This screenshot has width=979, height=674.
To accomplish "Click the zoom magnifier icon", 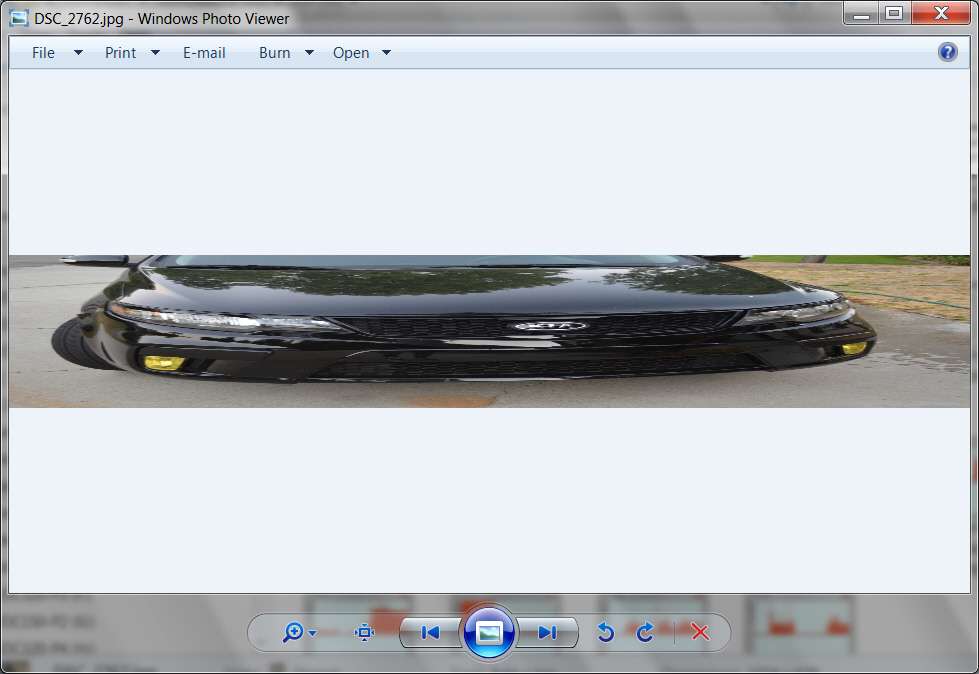I will (x=293, y=632).
